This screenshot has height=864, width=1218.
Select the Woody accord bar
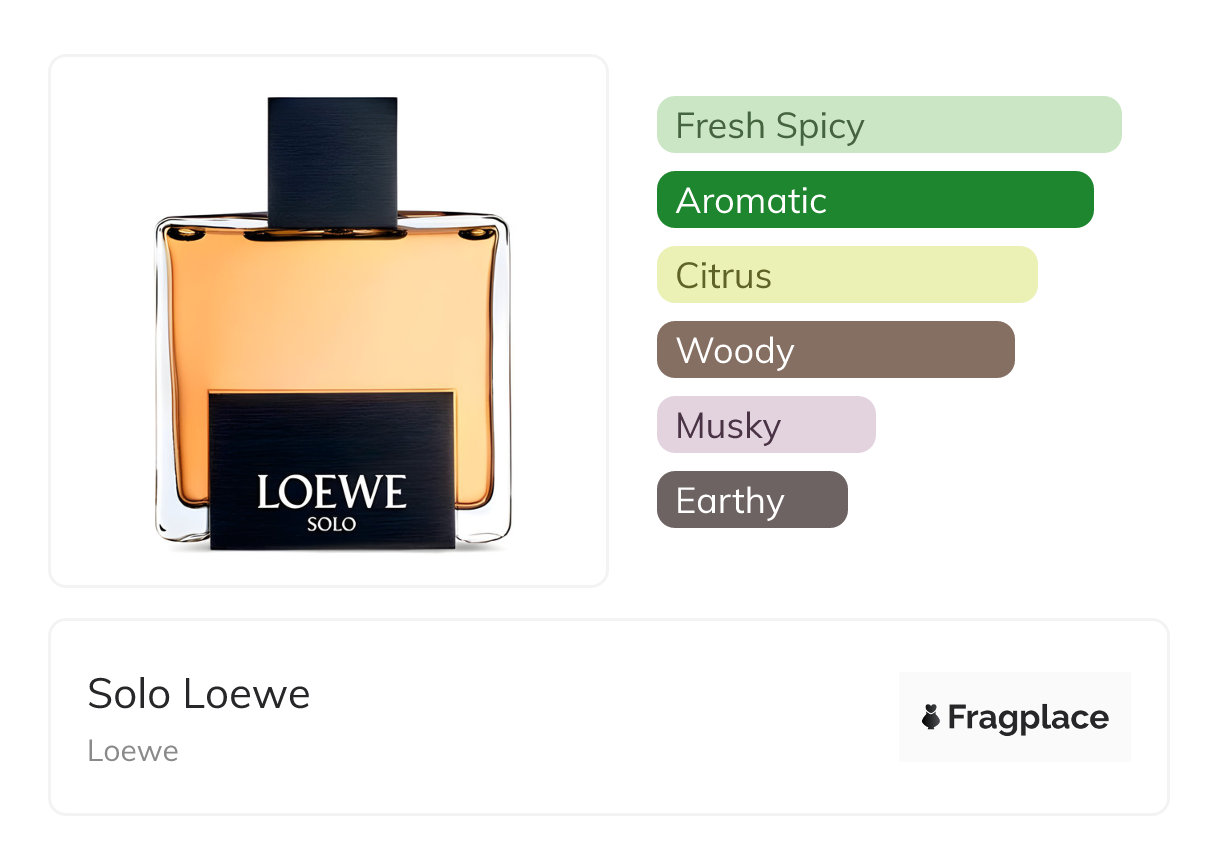836,350
